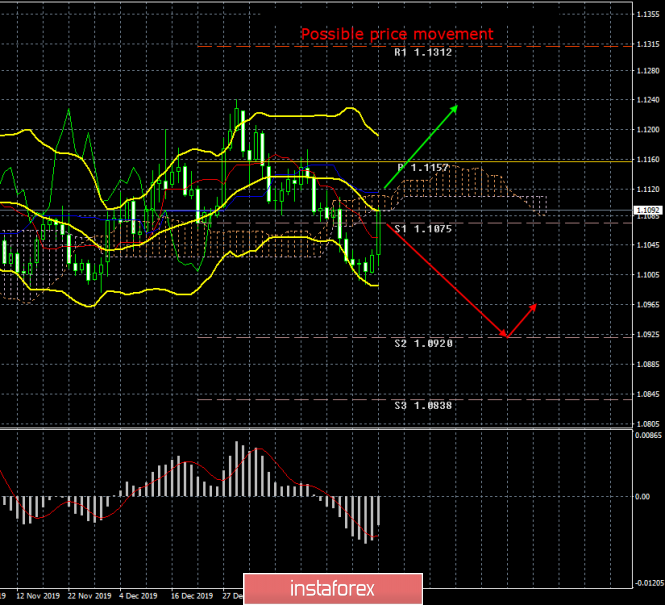Click the 1.1355 price axis value
This screenshot has height=605, width=665.
(648, 14)
